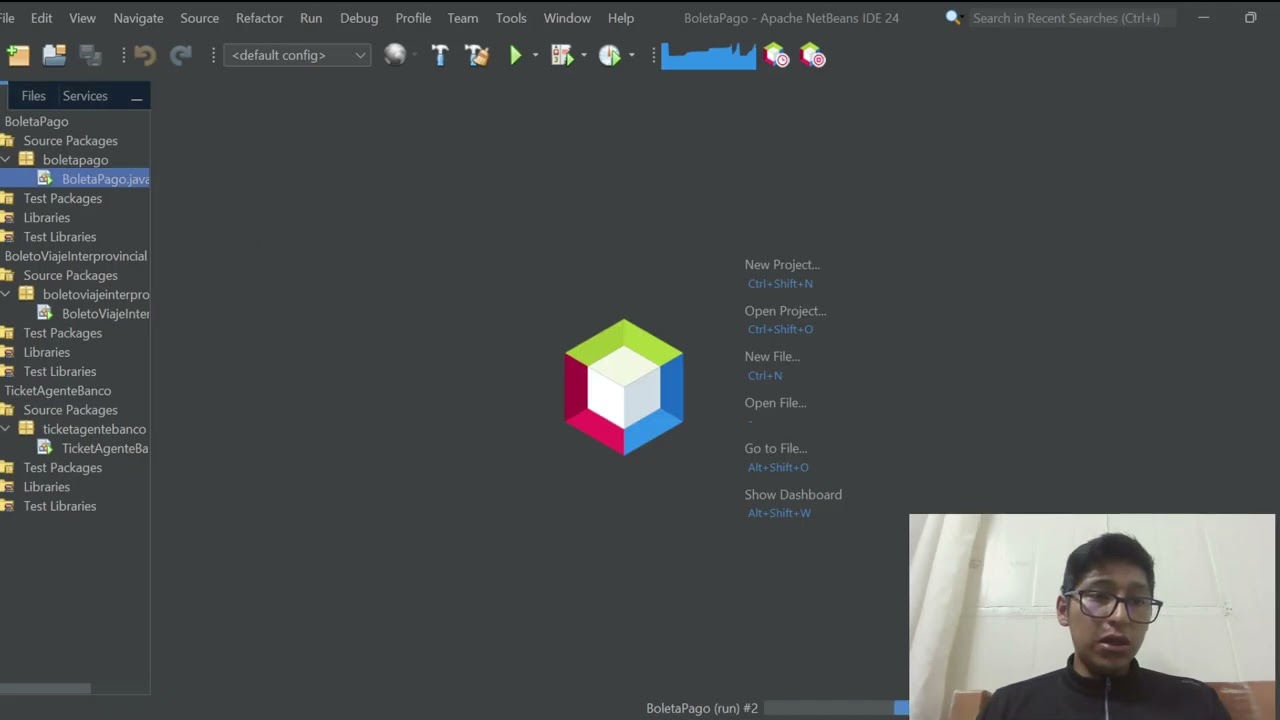Image resolution: width=1280 pixels, height=720 pixels.
Task: Select the BoletaPago project node
Action: (x=36, y=121)
